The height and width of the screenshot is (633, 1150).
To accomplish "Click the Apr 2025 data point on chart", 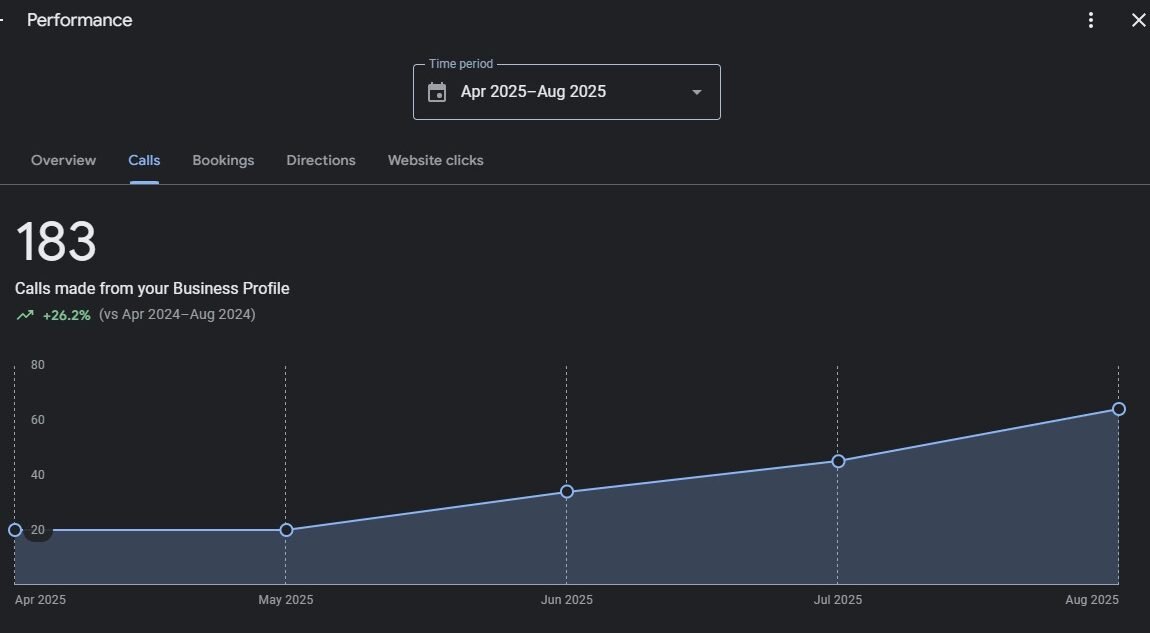I will click(x=14, y=530).
